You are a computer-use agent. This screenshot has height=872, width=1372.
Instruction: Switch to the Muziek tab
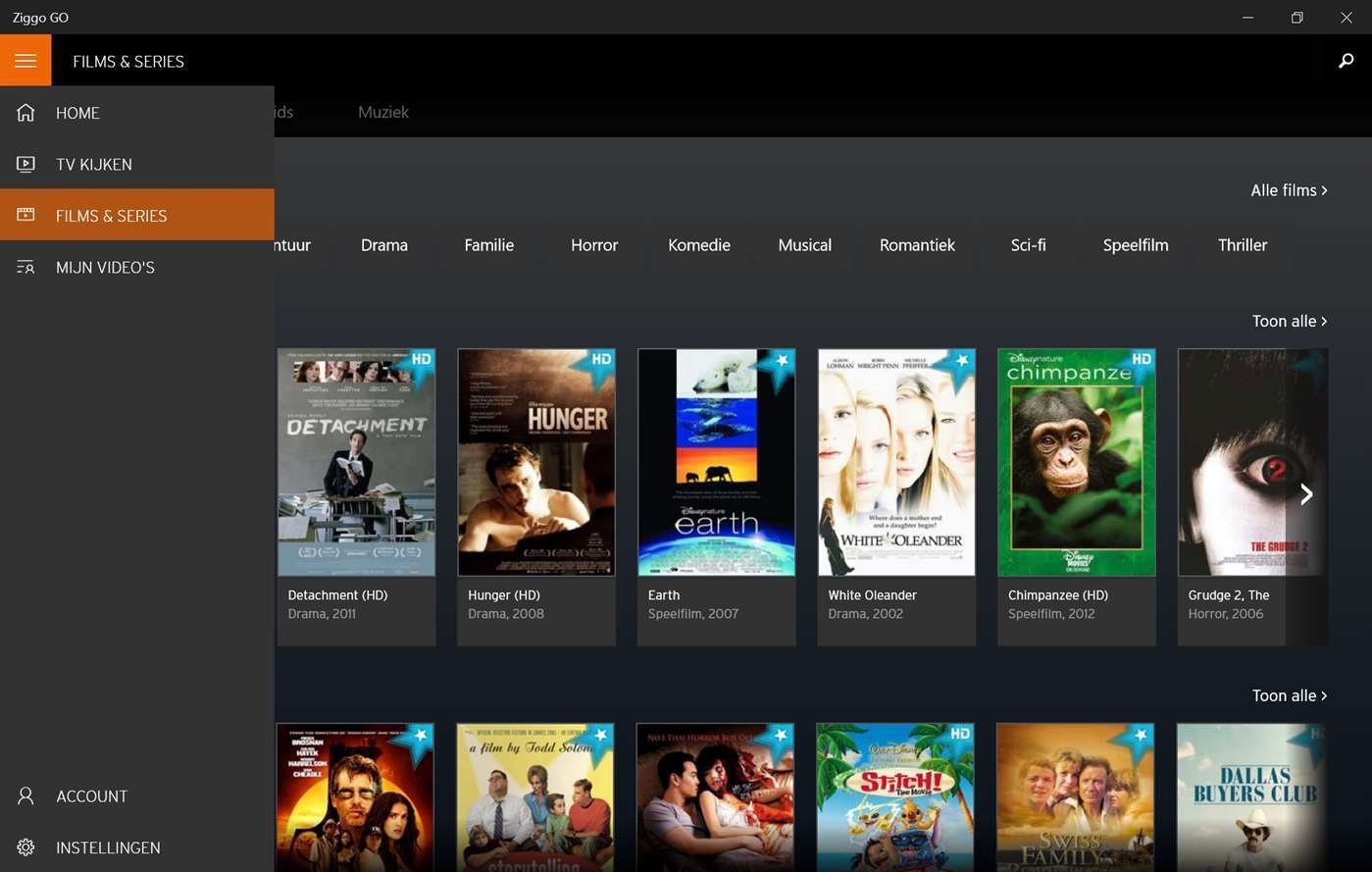[382, 112]
